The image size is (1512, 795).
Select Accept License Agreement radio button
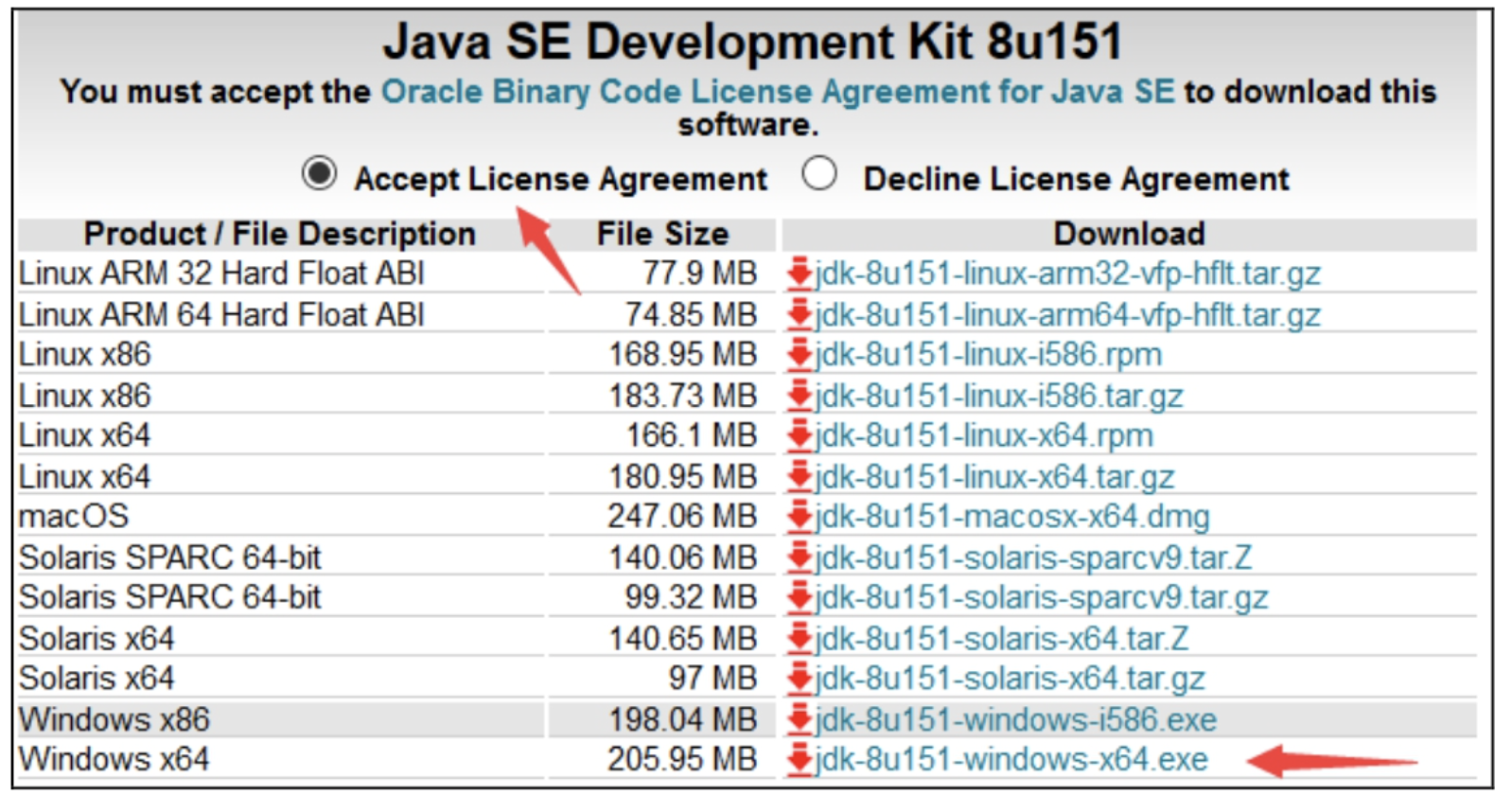[x=319, y=174]
